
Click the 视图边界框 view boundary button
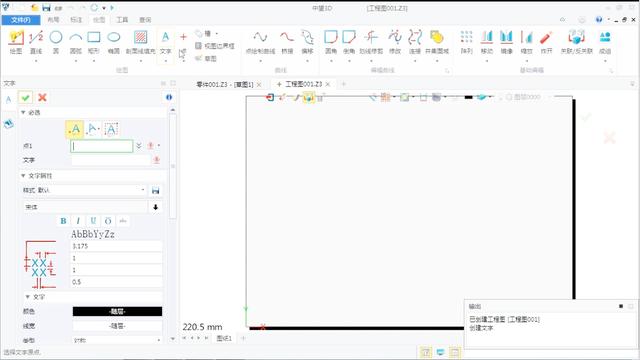pos(215,46)
